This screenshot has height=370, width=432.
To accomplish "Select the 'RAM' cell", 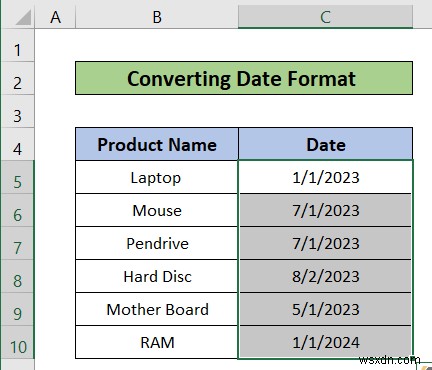I will pos(157,342).
